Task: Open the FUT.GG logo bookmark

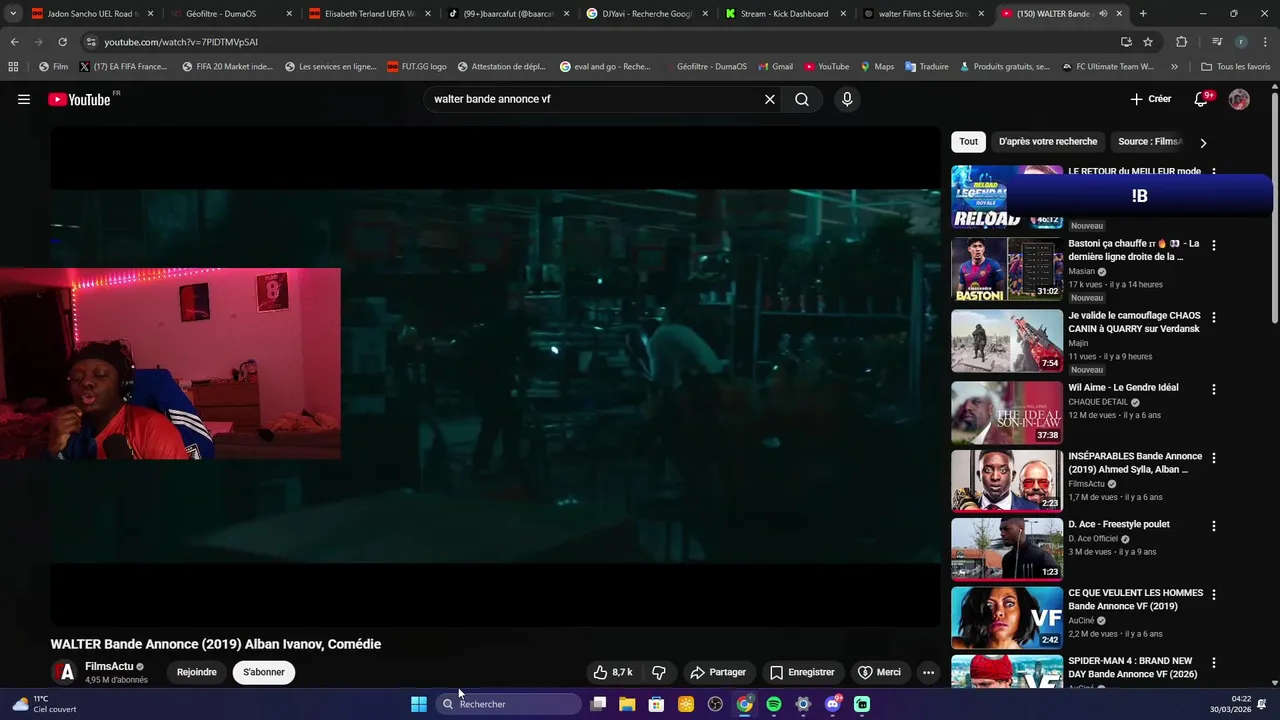Action: (416, 67)
